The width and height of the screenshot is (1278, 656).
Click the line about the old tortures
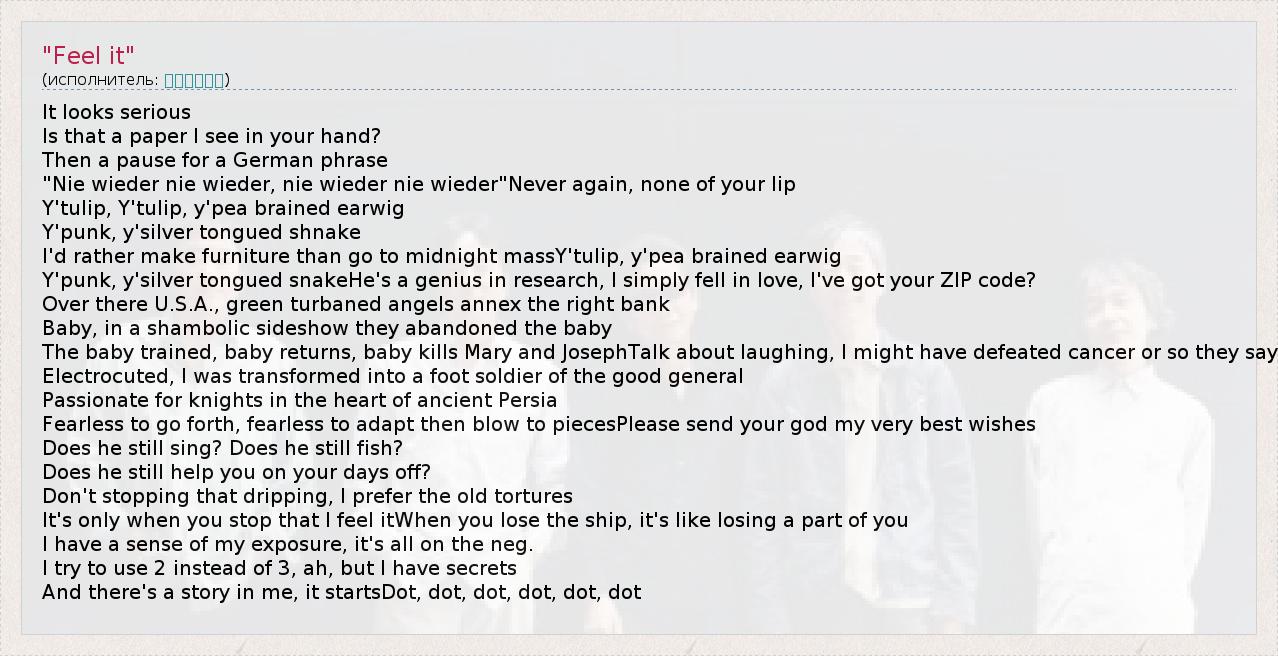tap(307, 496)
